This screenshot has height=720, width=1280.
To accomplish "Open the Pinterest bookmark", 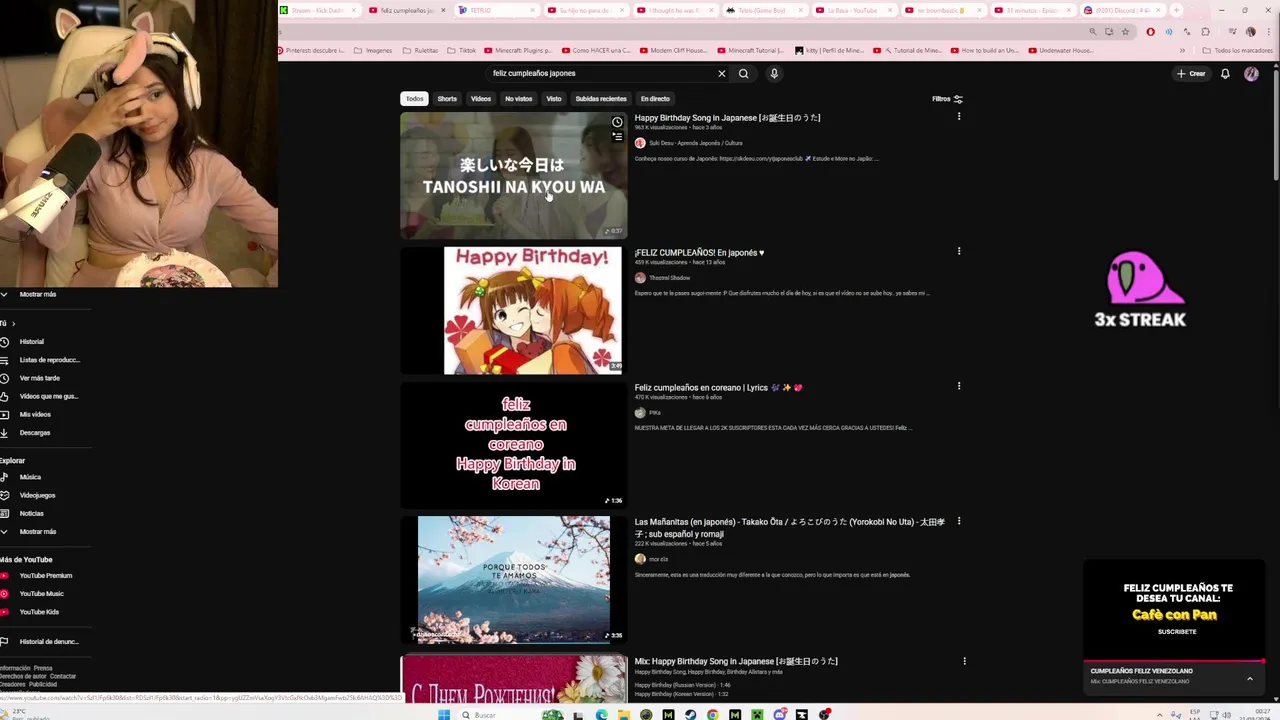I will 312,50.
